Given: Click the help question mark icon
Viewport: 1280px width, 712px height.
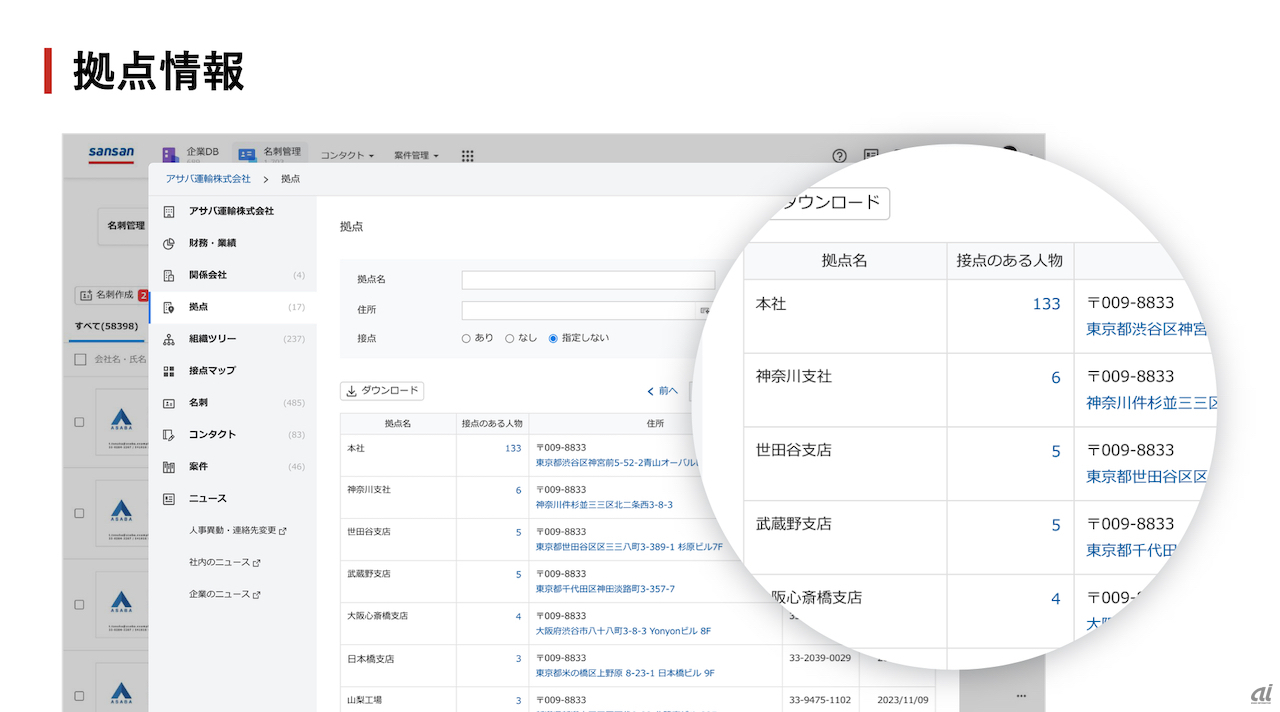Looking at the screenshot, I should click(x=840, y=156).
